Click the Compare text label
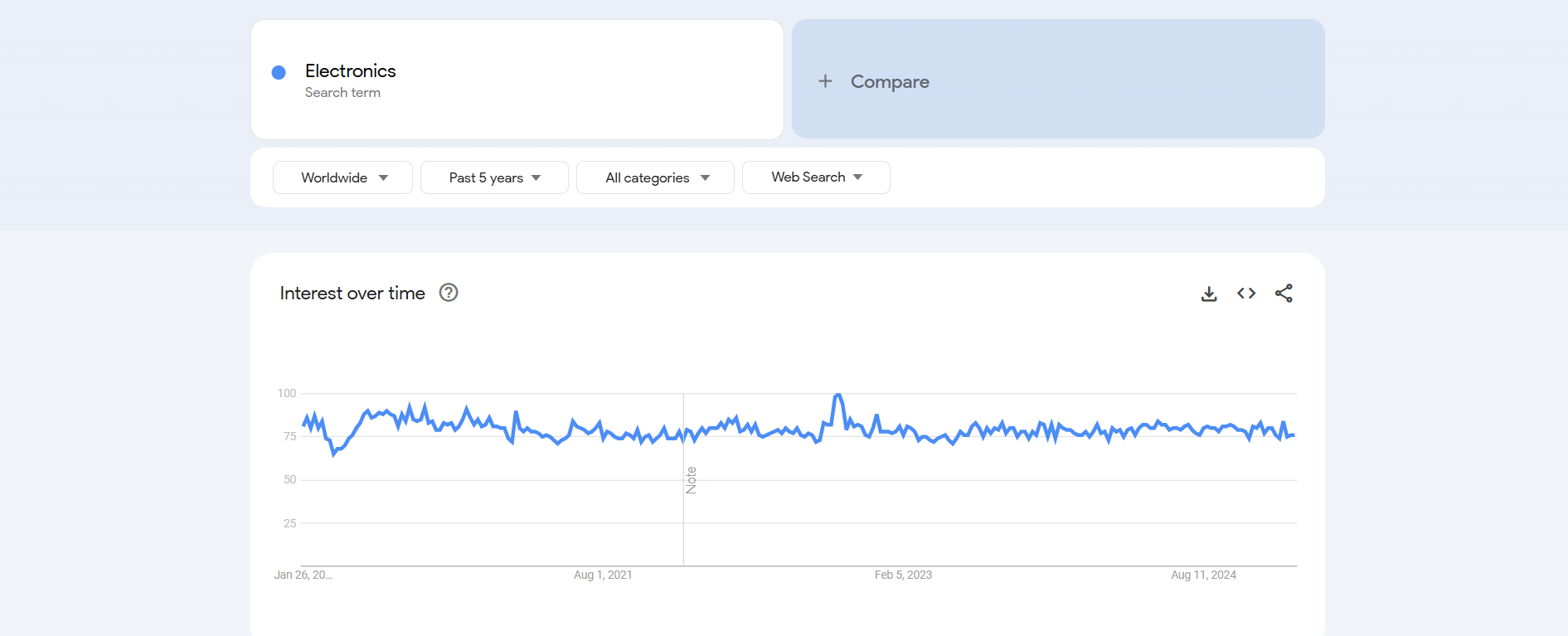1568x636 pixels. (x=890, y=81)
